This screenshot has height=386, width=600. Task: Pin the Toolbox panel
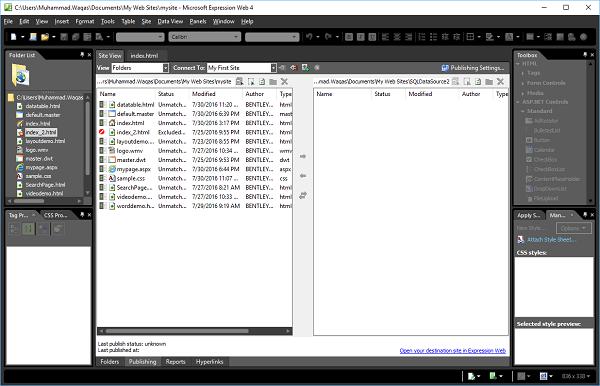585,55
